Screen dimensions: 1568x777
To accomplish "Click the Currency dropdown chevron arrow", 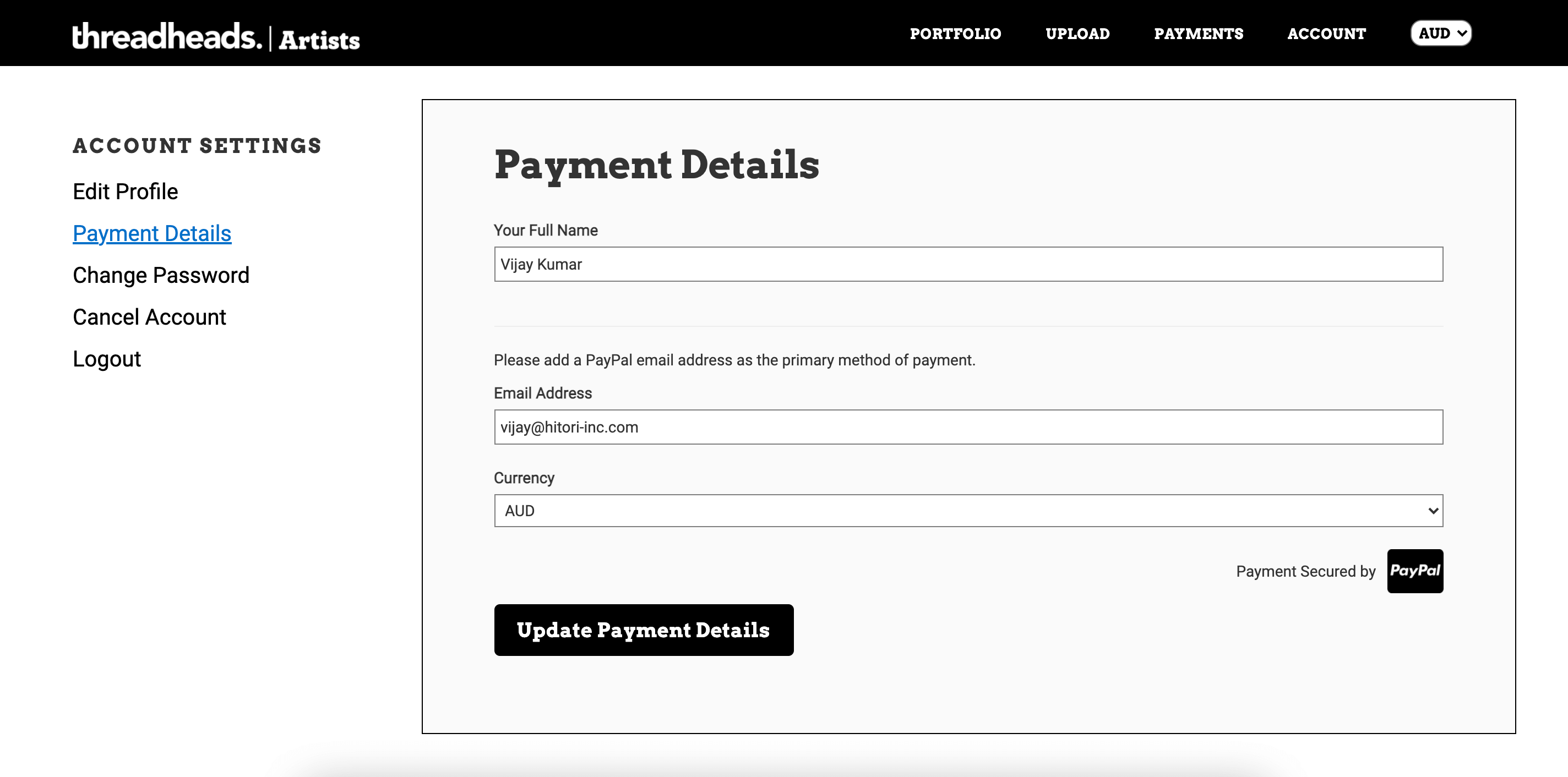I will tap(1432, 511).
